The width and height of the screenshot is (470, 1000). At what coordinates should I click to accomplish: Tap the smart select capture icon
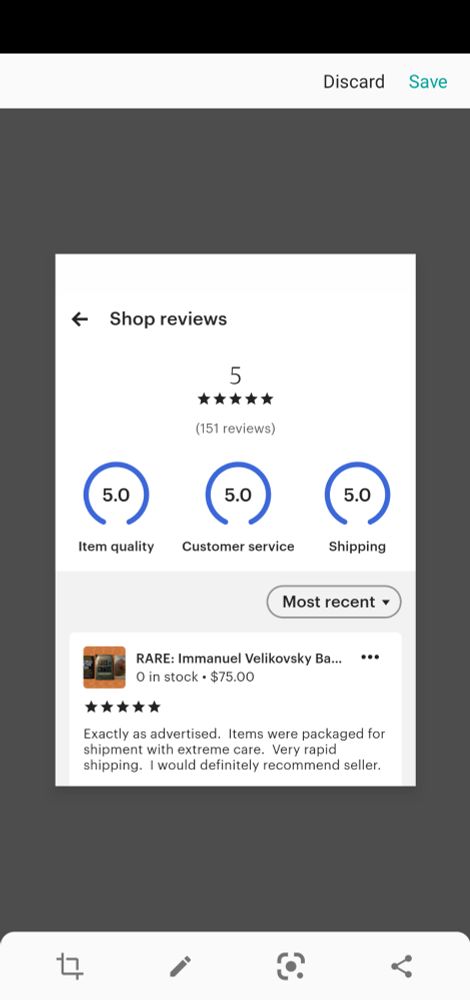pos(291,966)
